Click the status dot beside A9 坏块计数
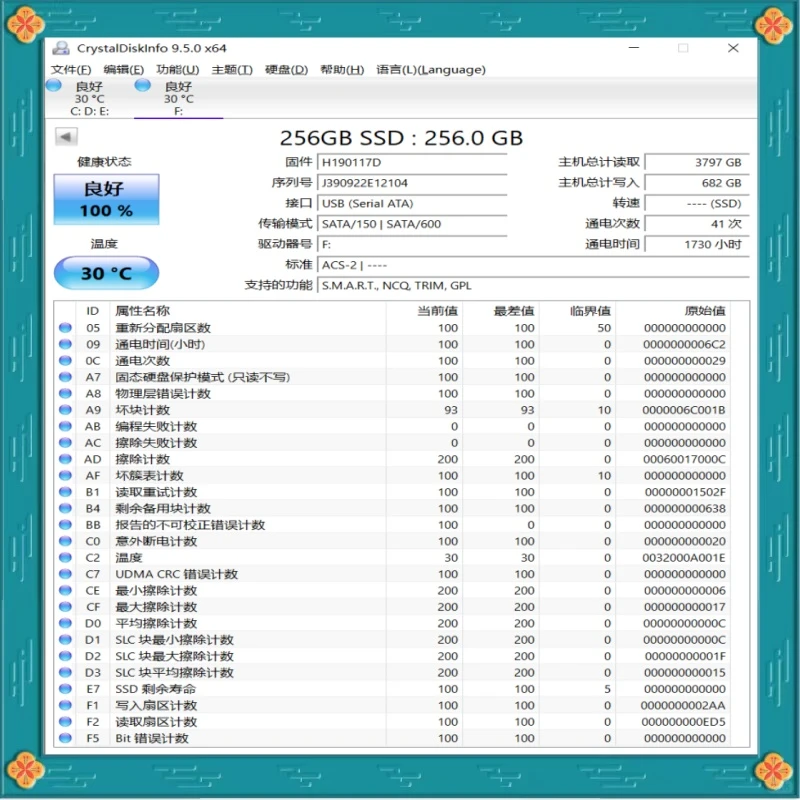 pyautogui.click(x=68, y=410)
